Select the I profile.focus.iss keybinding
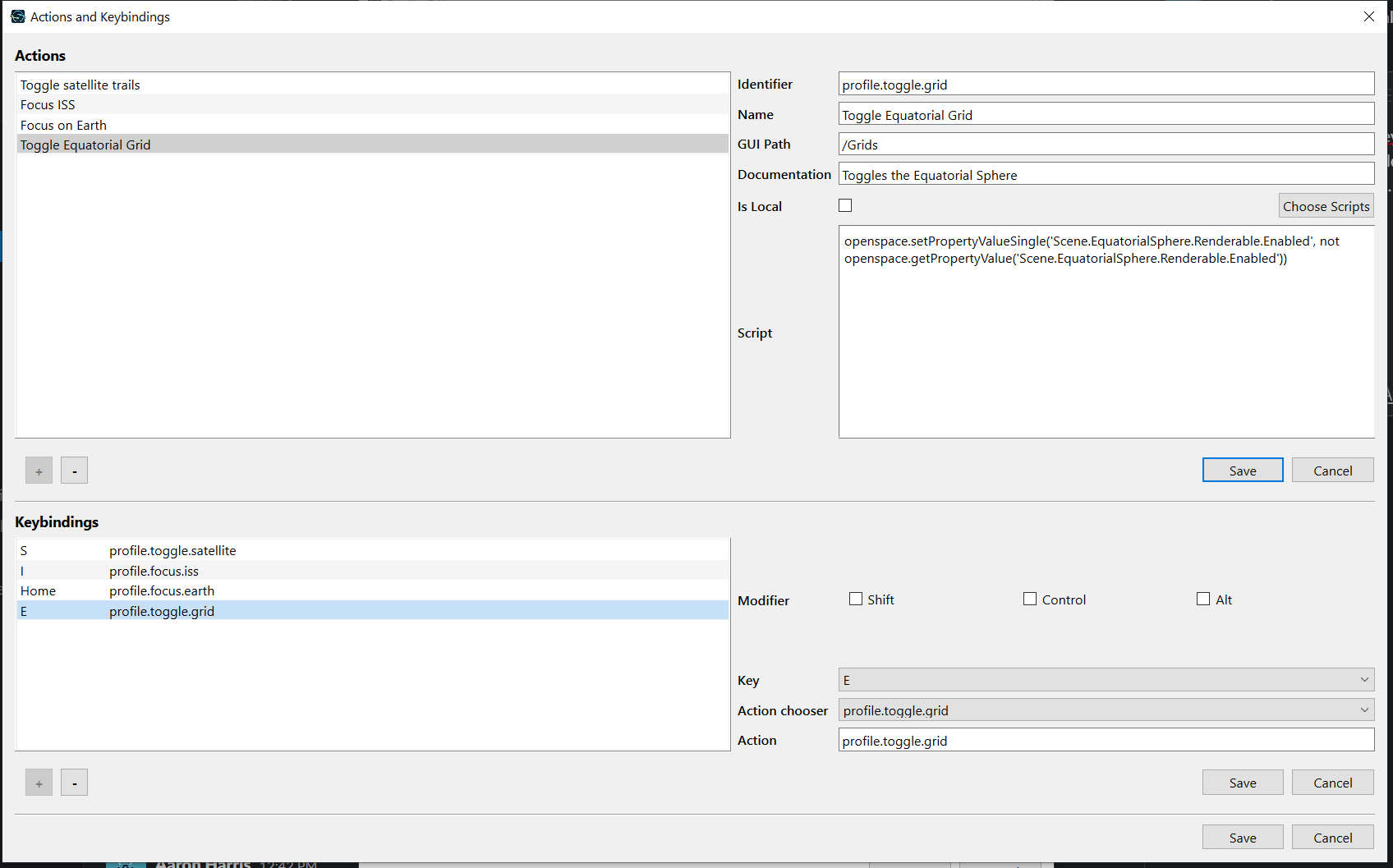 (372, 571)
